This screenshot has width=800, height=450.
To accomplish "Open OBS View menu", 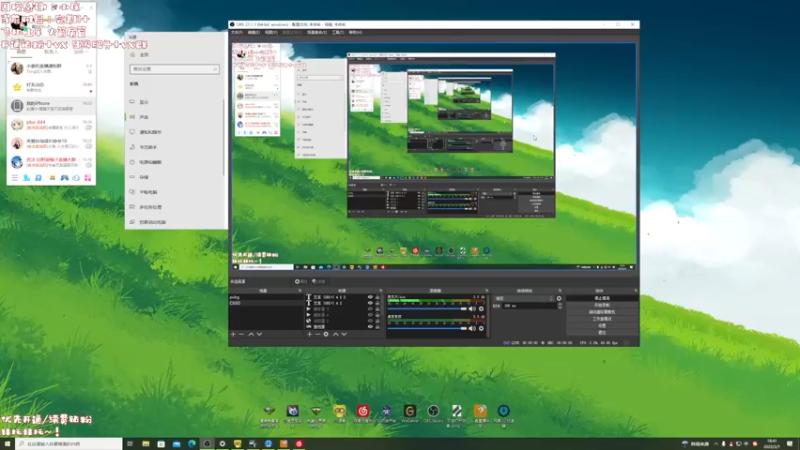I will point(271,33).
